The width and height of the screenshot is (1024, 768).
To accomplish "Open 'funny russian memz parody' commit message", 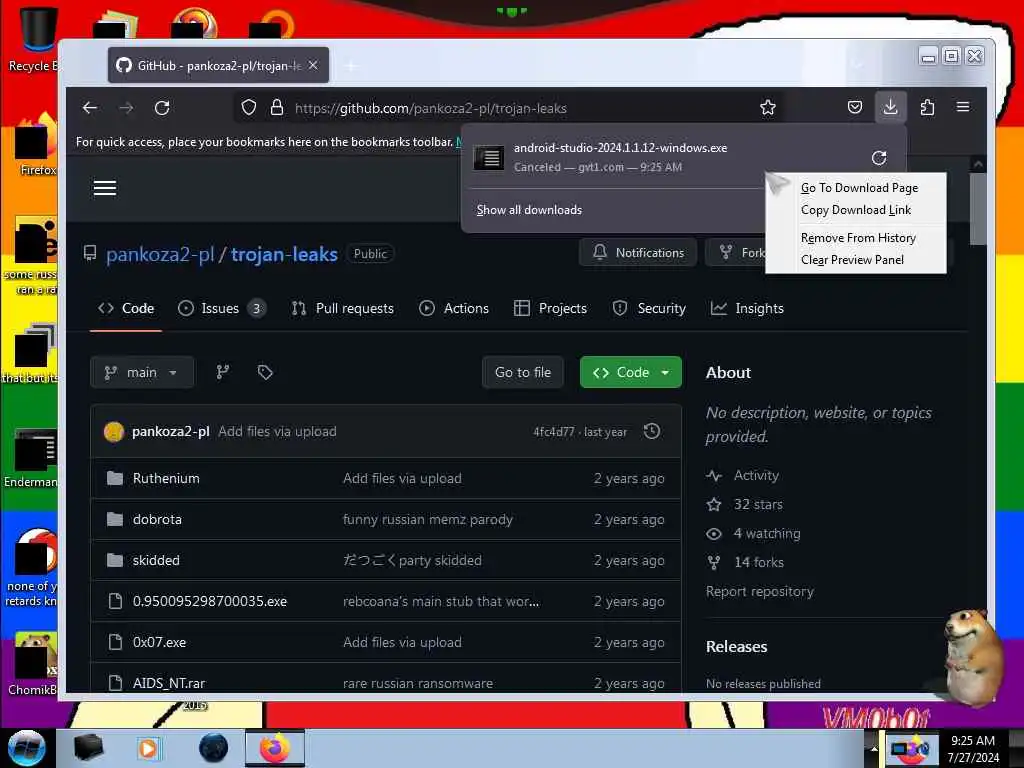I will point(428,519).
